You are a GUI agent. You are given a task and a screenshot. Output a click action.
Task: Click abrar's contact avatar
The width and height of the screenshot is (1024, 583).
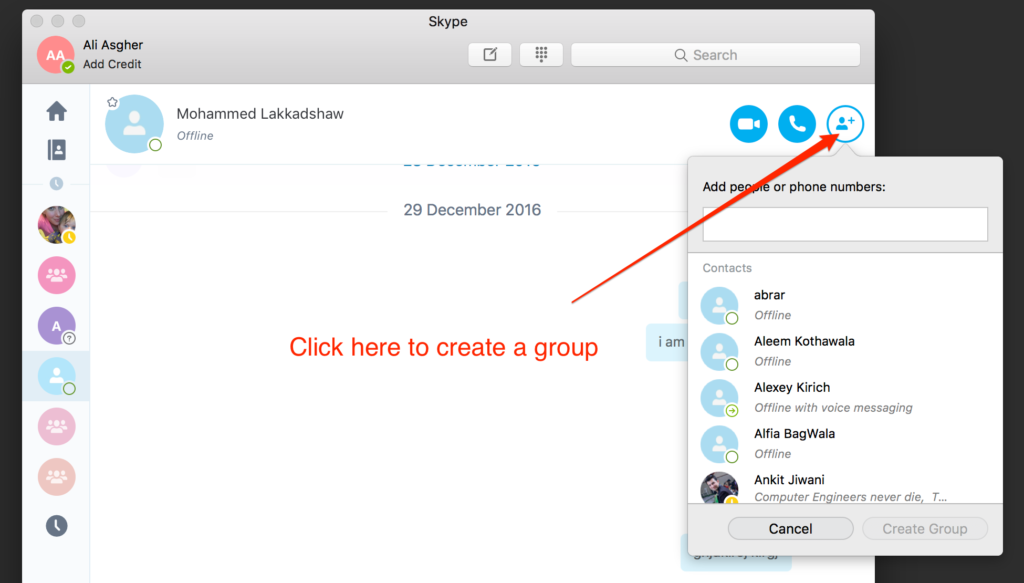[x=719, y=305]
